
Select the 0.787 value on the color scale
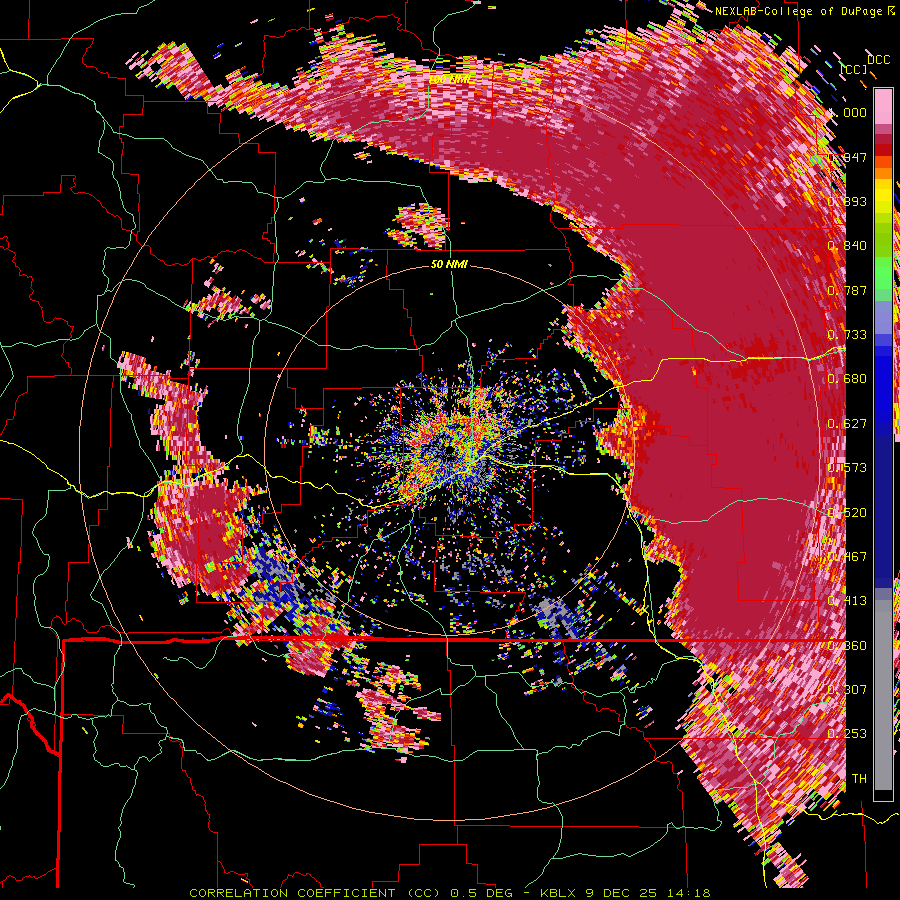click(848, 290)
